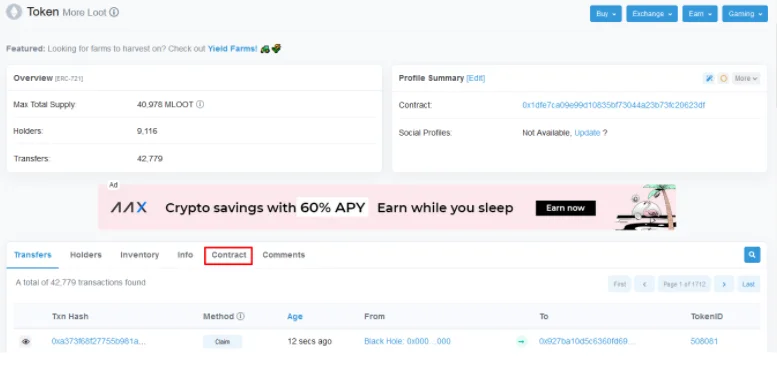777x383 pixels.
Task: Open the Info tab
Action: point(185,255)
